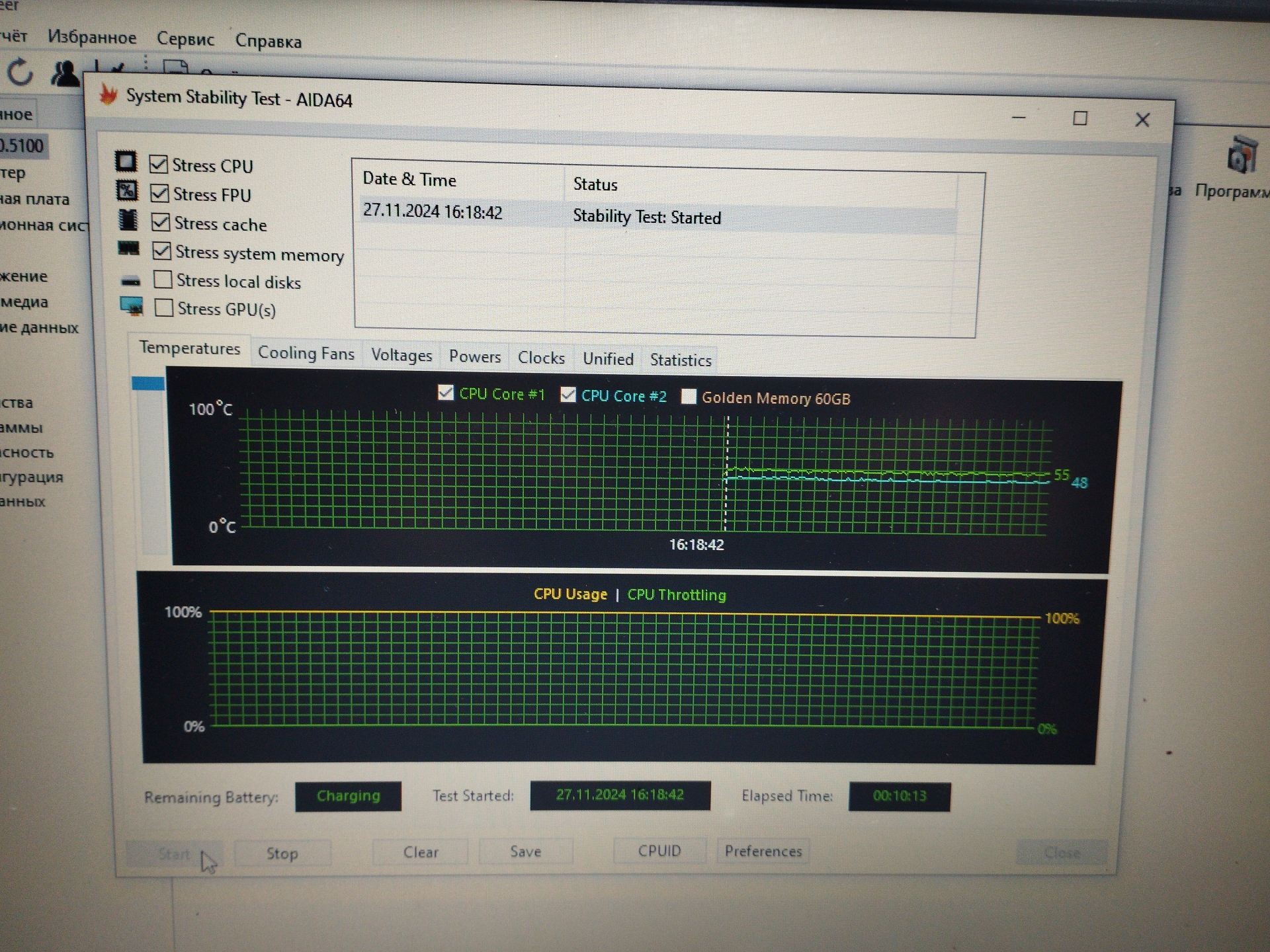Click the refresh icon in AIDA64 toolbar
This screenshot has width=1270, height=952.
(20, 71)
